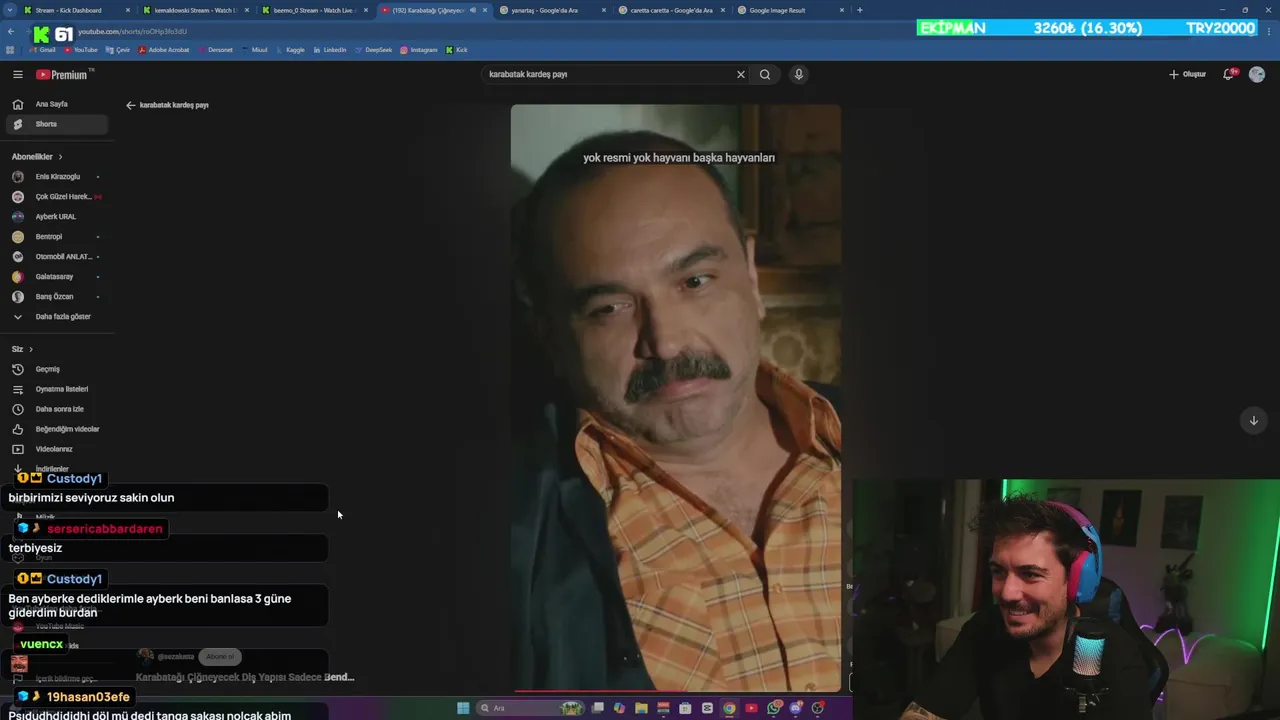Viewport: 1280px width, 720px height.
Task: Click the Abone ol subscribe button
Action: tap(220, 657)
